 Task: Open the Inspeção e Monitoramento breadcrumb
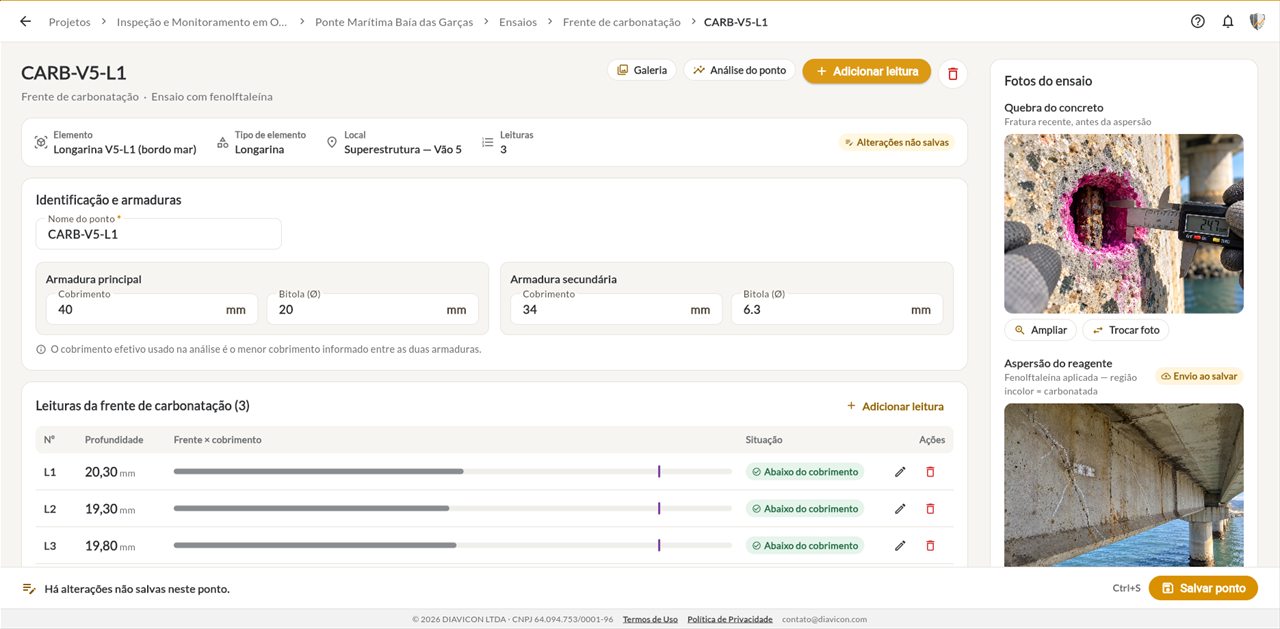tap(202, 22)
